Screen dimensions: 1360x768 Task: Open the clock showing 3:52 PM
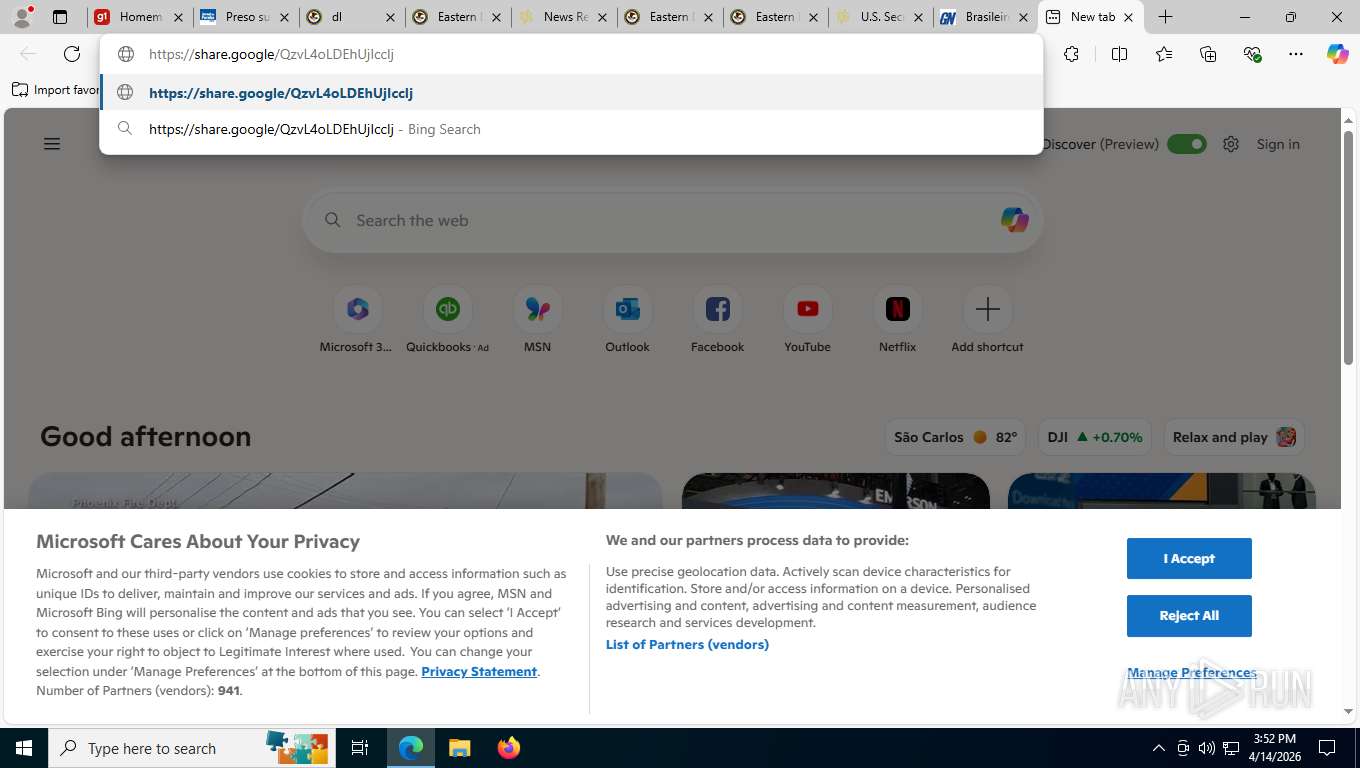[1275, 748]
